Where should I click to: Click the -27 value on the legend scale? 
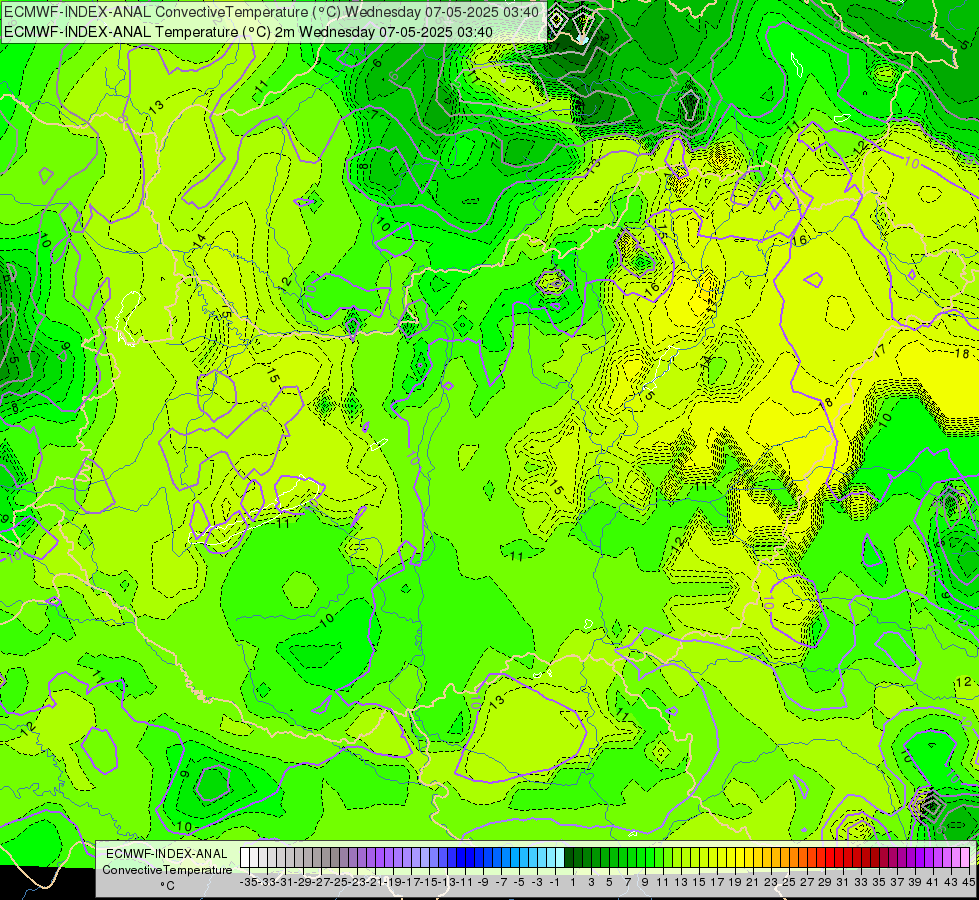pos(322,882)
